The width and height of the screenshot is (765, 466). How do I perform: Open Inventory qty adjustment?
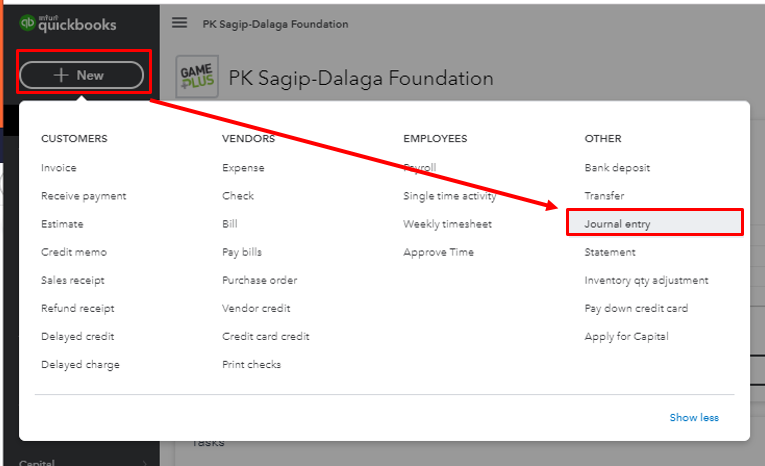(x=646, y=280)
